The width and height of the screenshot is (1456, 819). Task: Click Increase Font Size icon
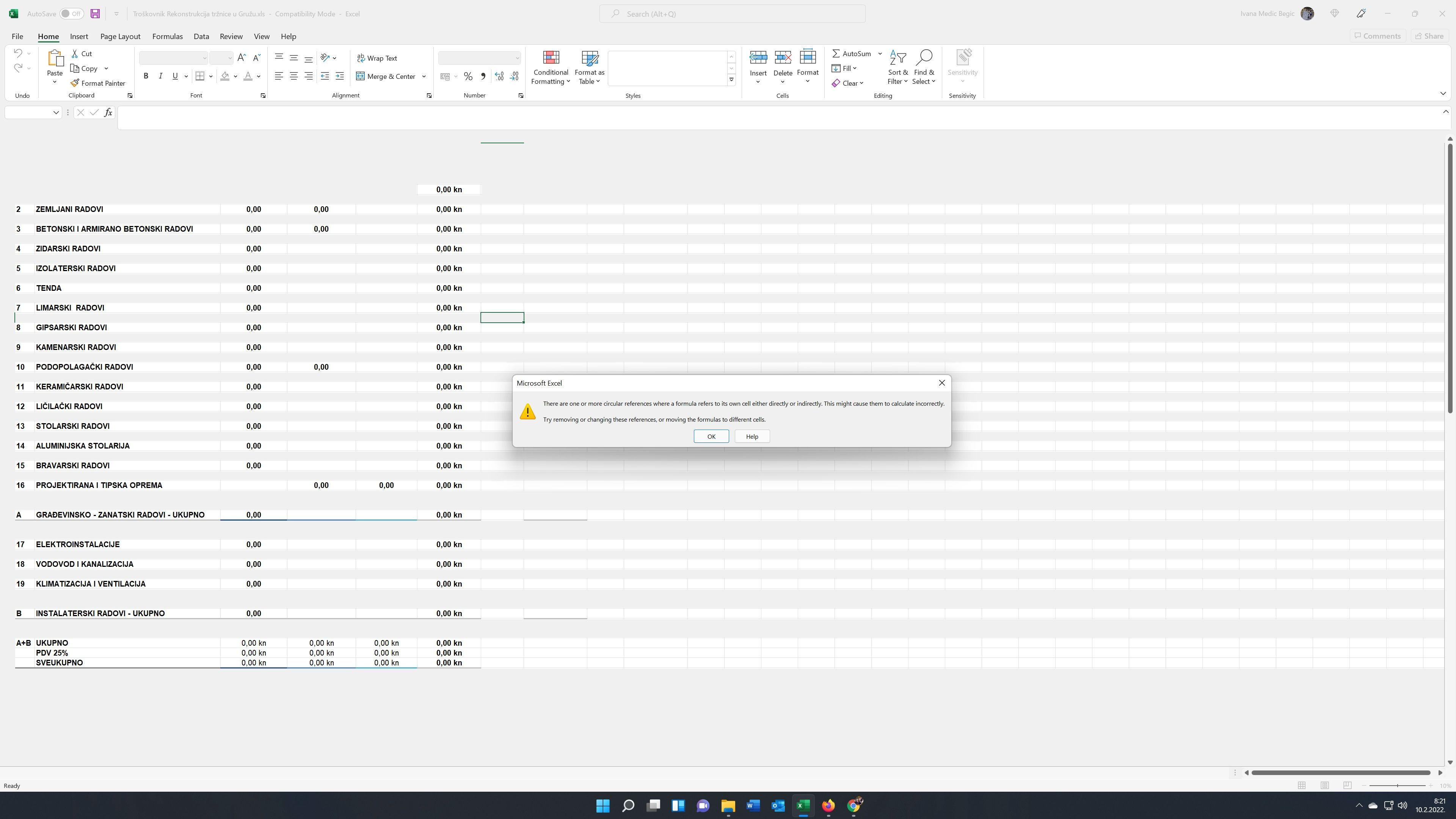242,58
